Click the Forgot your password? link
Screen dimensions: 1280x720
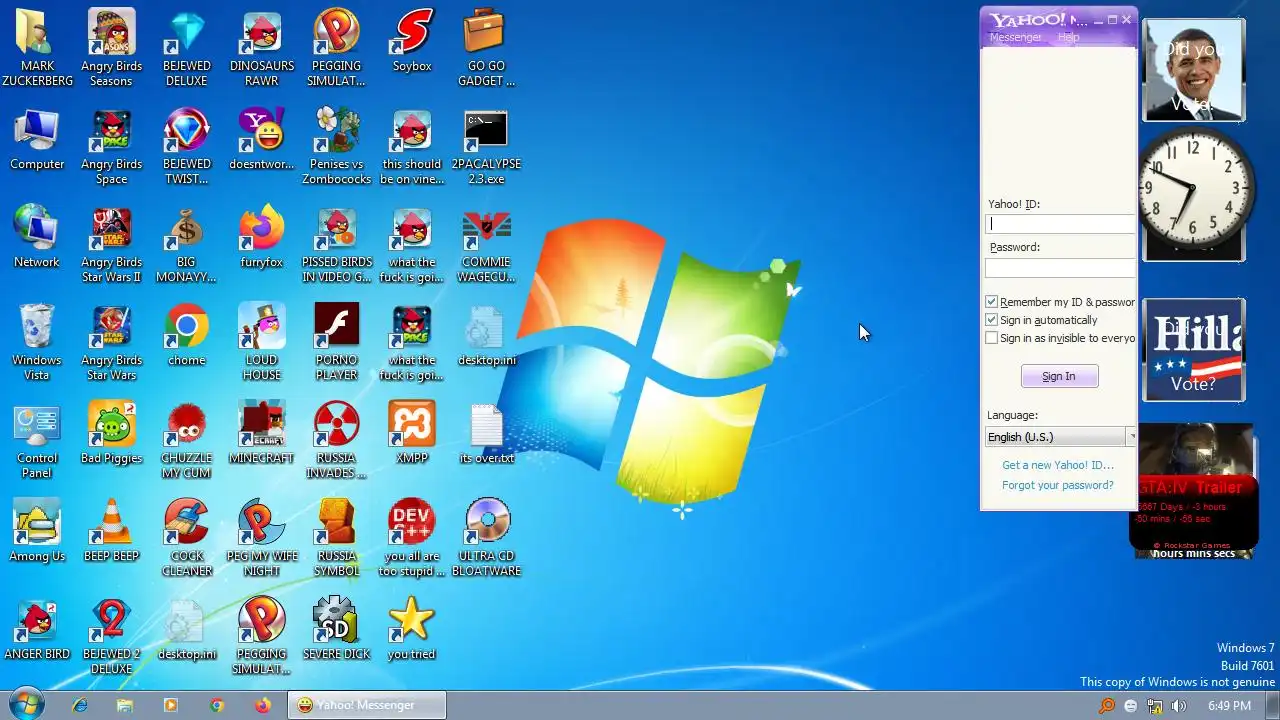tap(1058, 485)
